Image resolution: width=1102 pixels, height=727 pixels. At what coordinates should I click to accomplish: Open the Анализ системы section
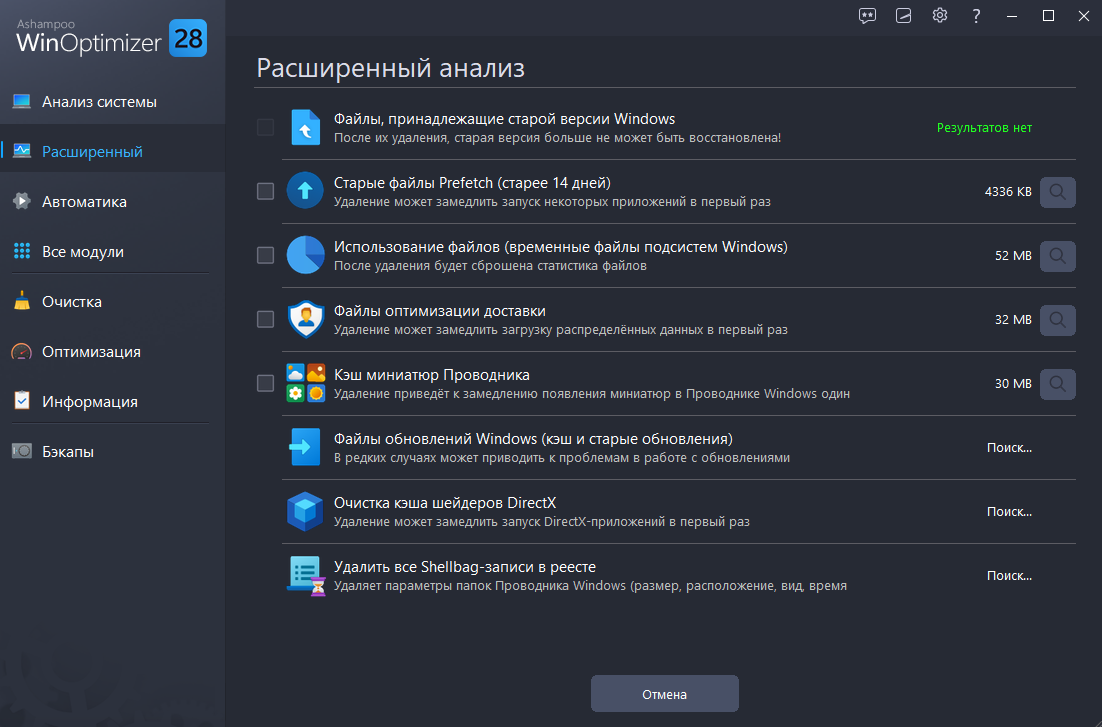[x=112, y=101]
